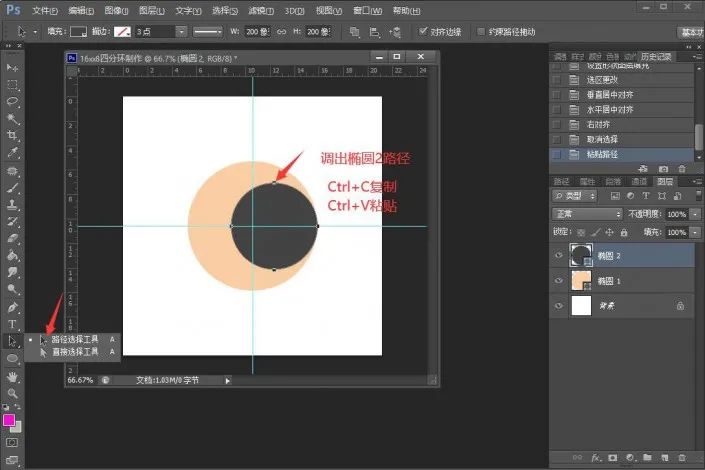Select the Lasso tool

click(12, 101)
